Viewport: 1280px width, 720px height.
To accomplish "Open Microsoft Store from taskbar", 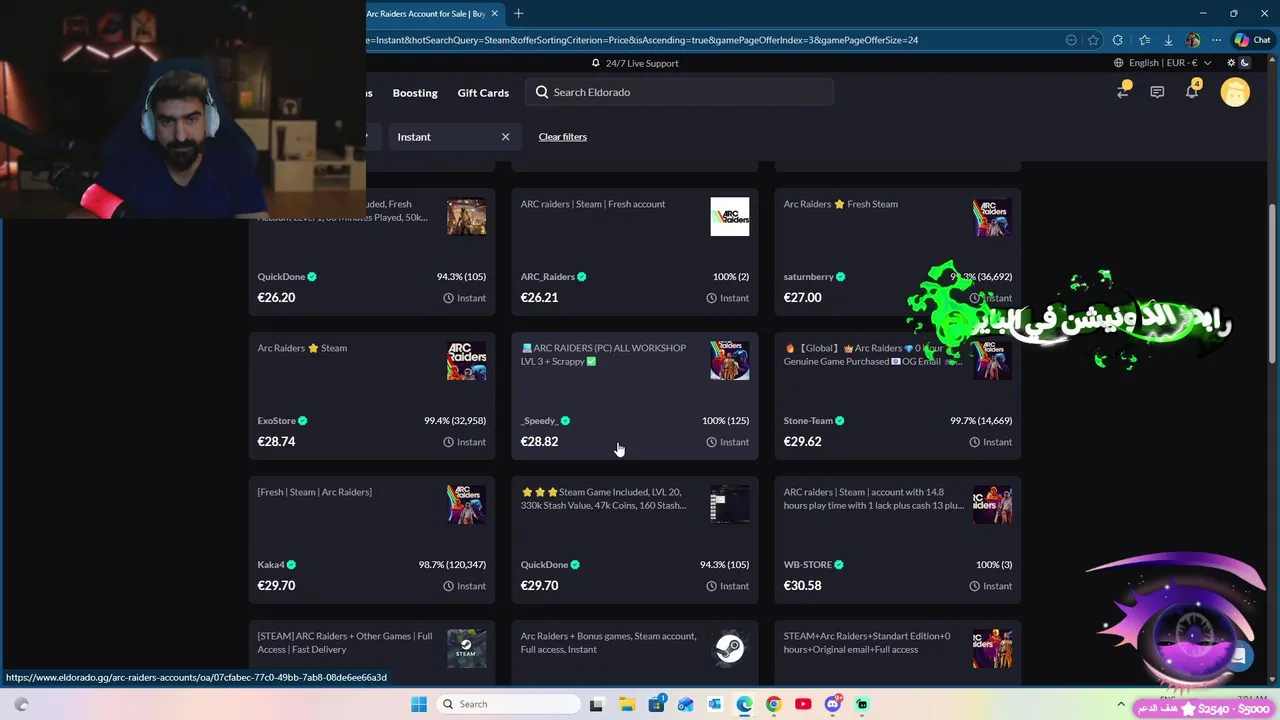I will pos(656,704).
